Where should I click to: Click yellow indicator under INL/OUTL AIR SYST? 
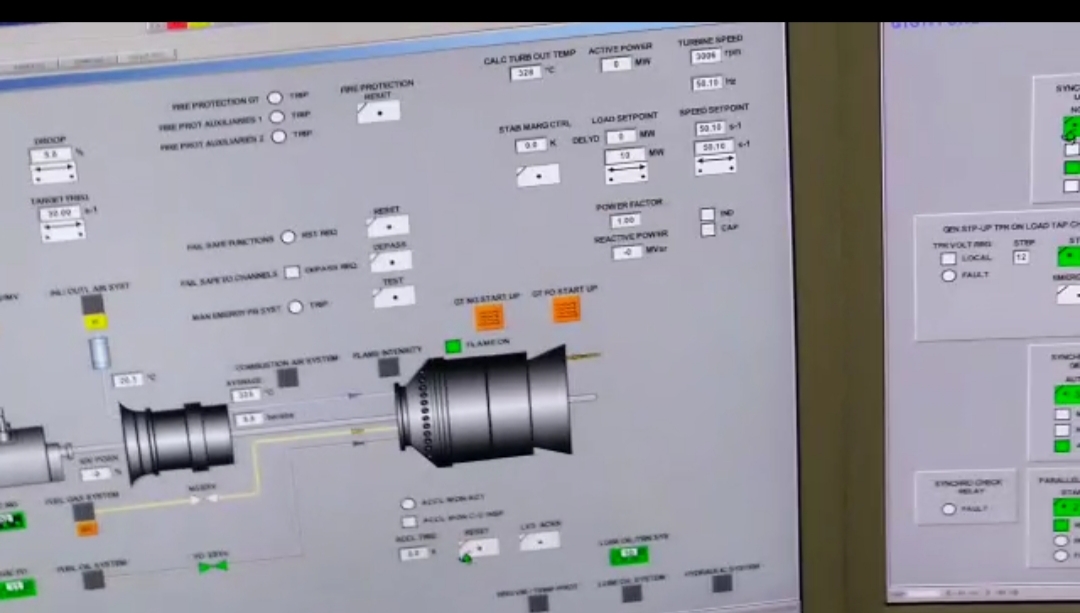click(x=96, y=322)
